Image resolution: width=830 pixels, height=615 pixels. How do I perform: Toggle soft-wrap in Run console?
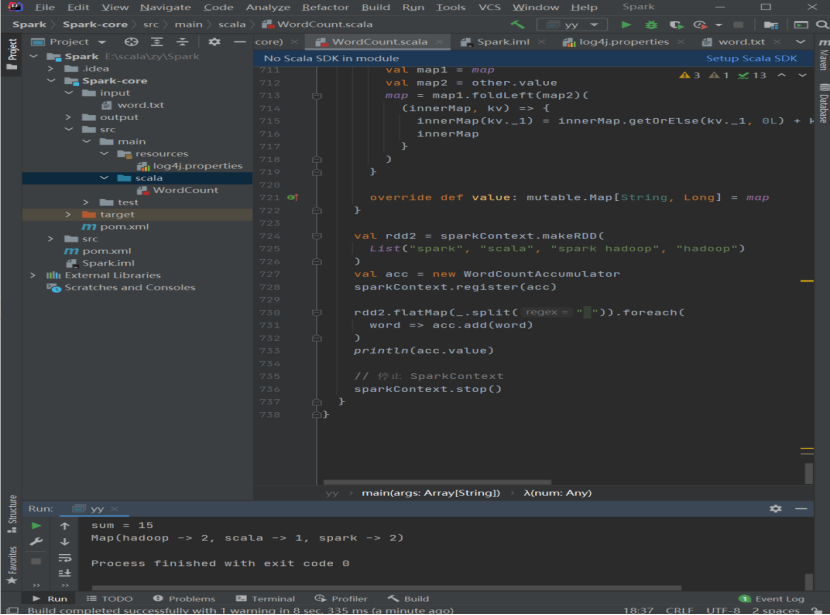point(65,557)
